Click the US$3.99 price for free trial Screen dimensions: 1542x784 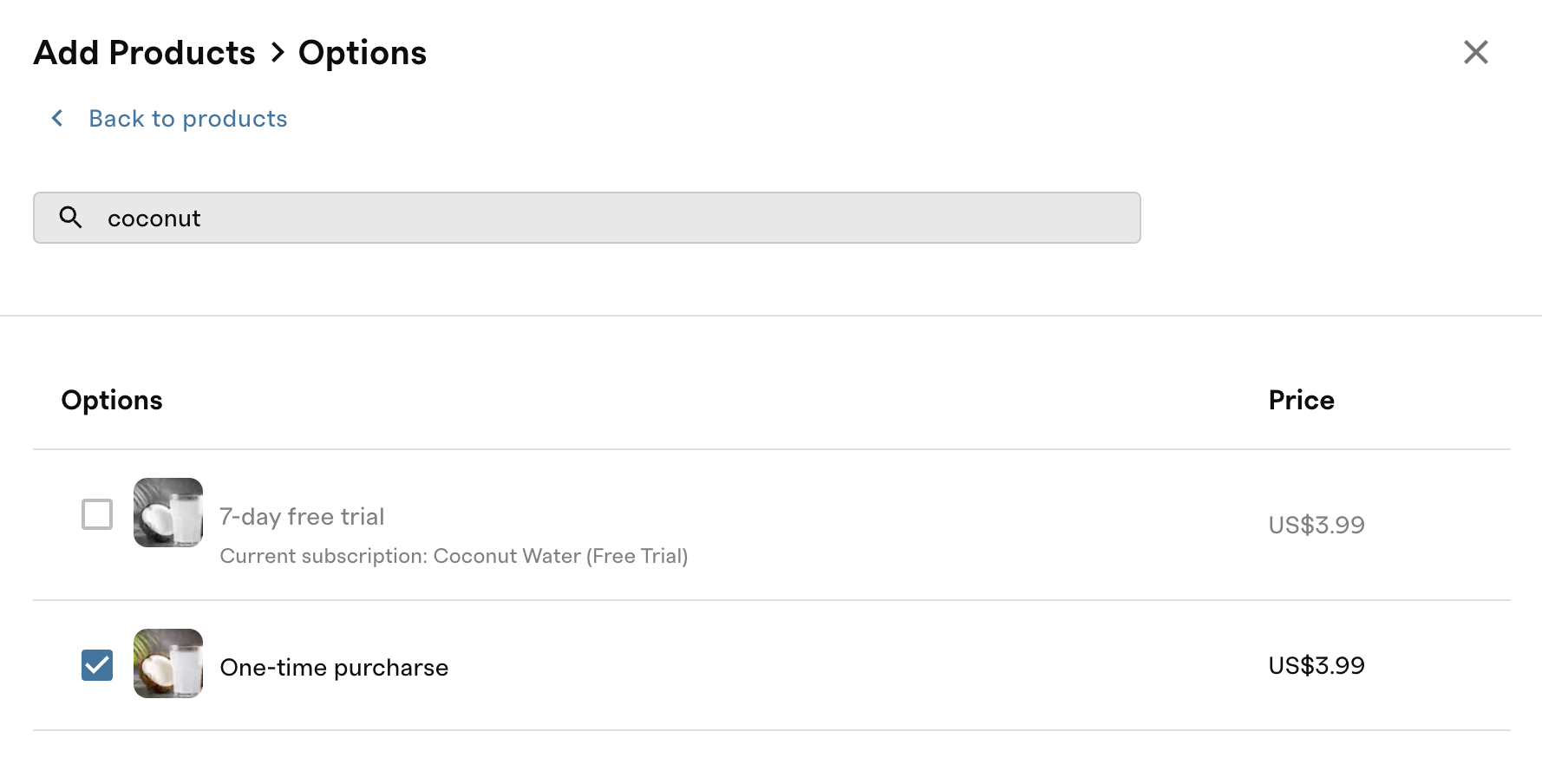click(1317, 525)
